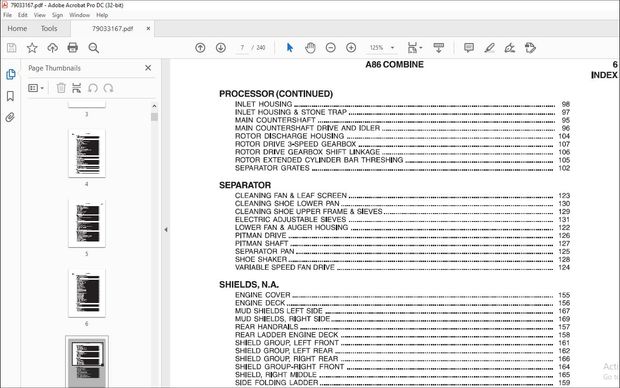Click the upload to cloud icon
This screenshot has height=388, width=620.
pyautogui.click(x=53, y=48)
